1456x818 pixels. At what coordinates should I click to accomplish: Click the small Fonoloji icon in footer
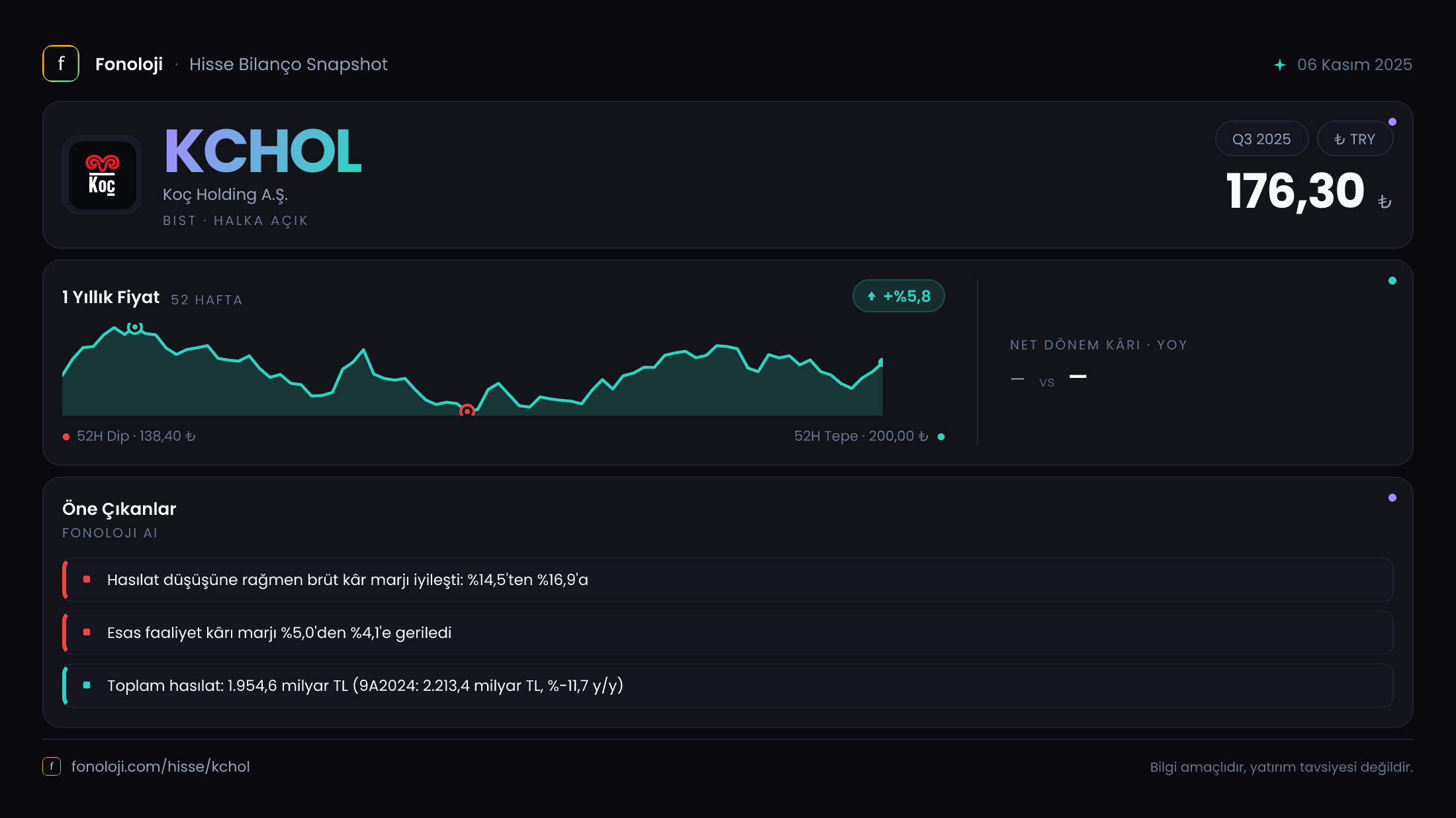52,766
